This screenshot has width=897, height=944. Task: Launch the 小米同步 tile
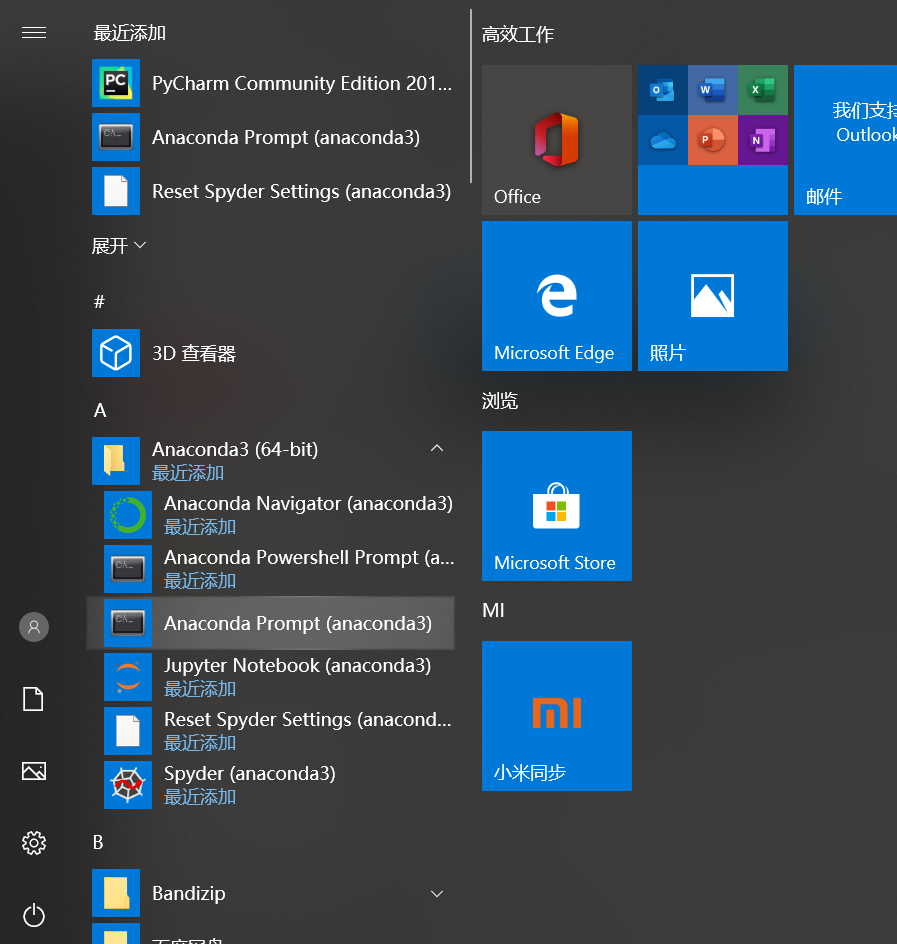pyautogui.click(x=556, y=716)
